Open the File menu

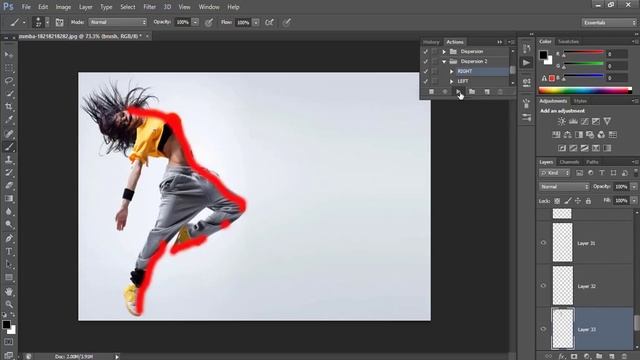point(26,7)
